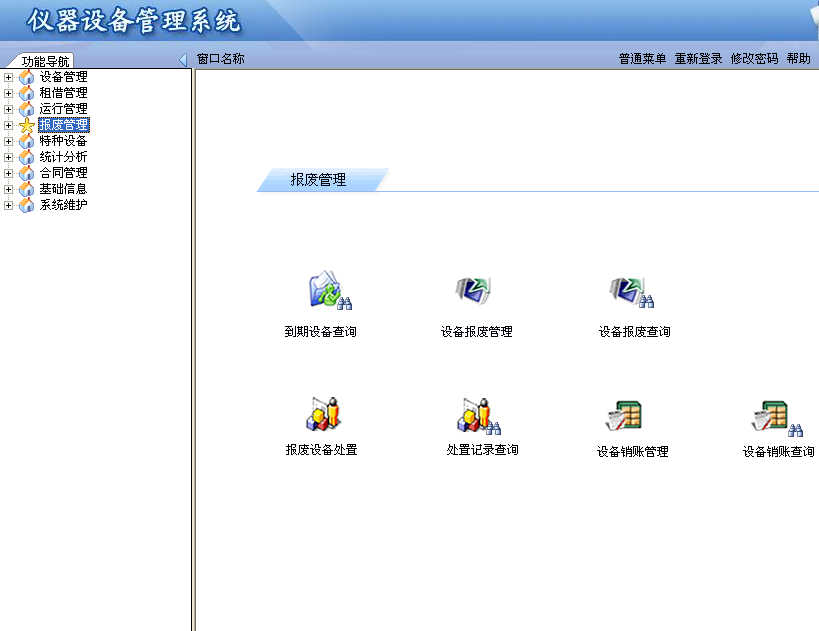Screen dimensions: 819x631
Task: Click the house icon beside 运行管理
Action: pyautogui.click(x=26, y=109)
